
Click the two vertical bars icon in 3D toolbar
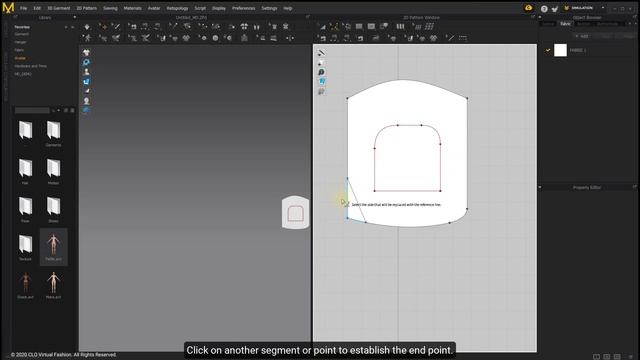point(256,27)
